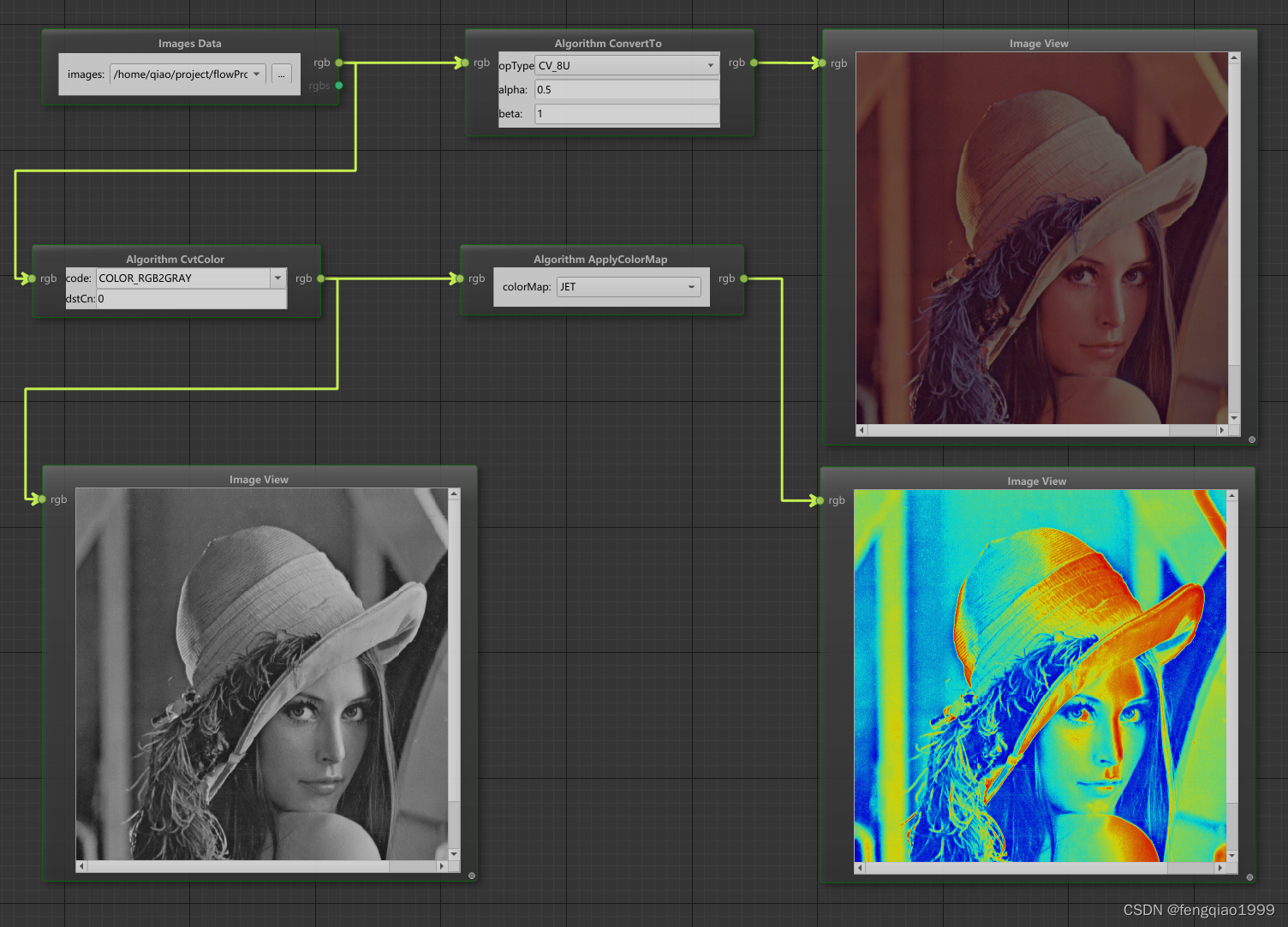The image size is (1288, 927).
Task: Click vertical scrollbar track in the JET colormap Image View
Action: (x=1232, y=676)
